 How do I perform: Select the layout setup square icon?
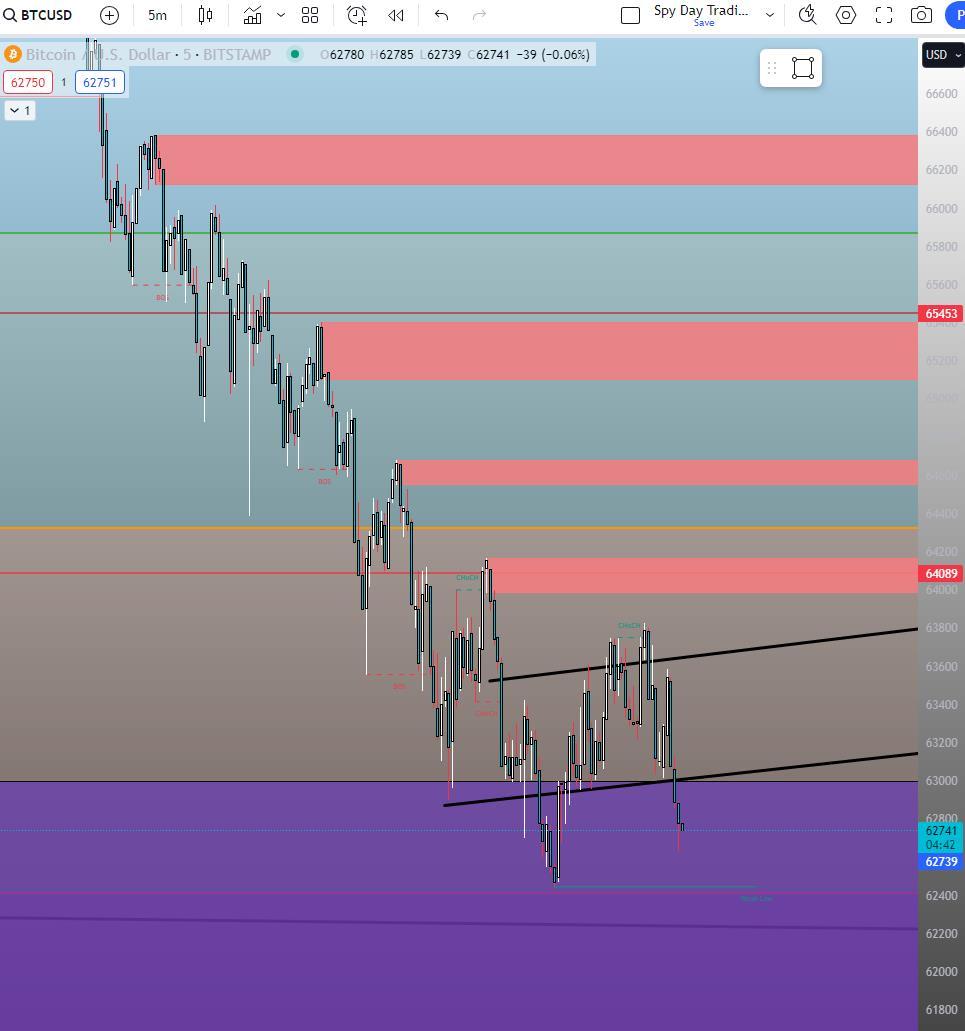pos(630,15)
